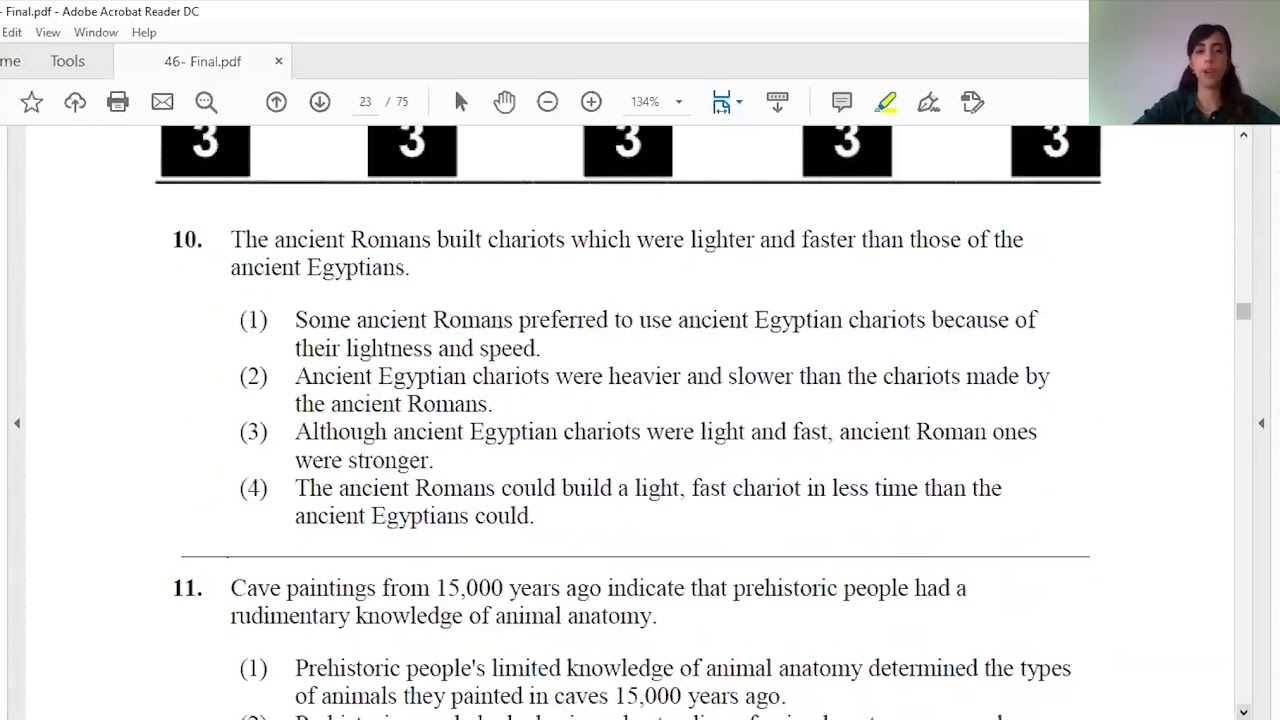
Task: Activate the hand pan tool
Action: pyautogui.click(x=504, y=102)
